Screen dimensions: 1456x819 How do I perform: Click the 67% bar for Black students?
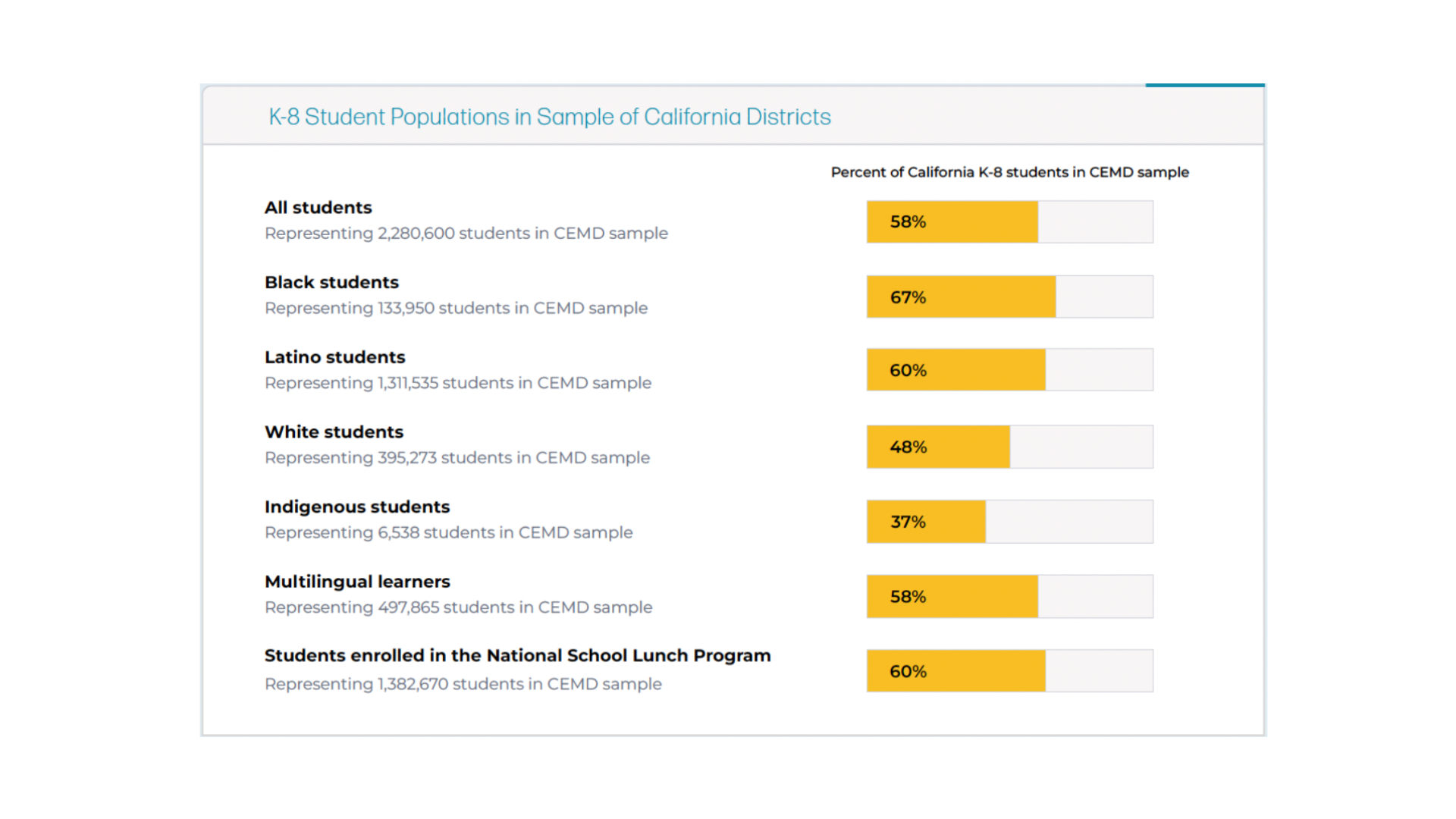tap(1009, 297)
